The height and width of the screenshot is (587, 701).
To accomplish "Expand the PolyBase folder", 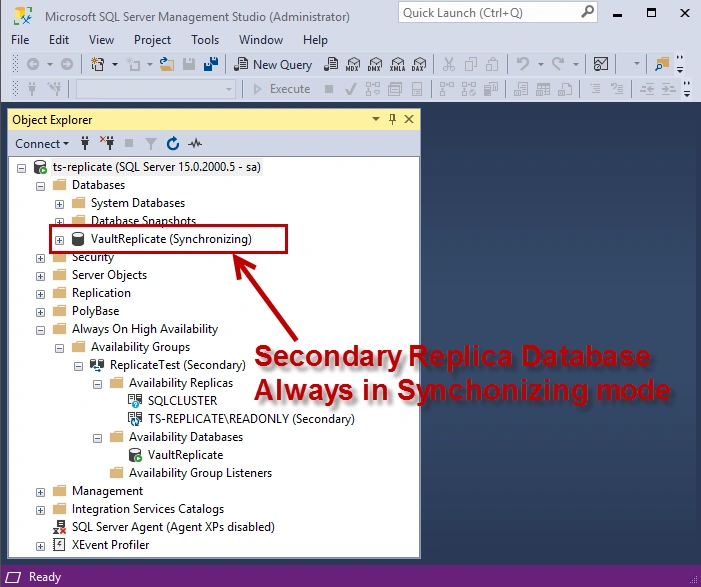I will click(40, 312).
